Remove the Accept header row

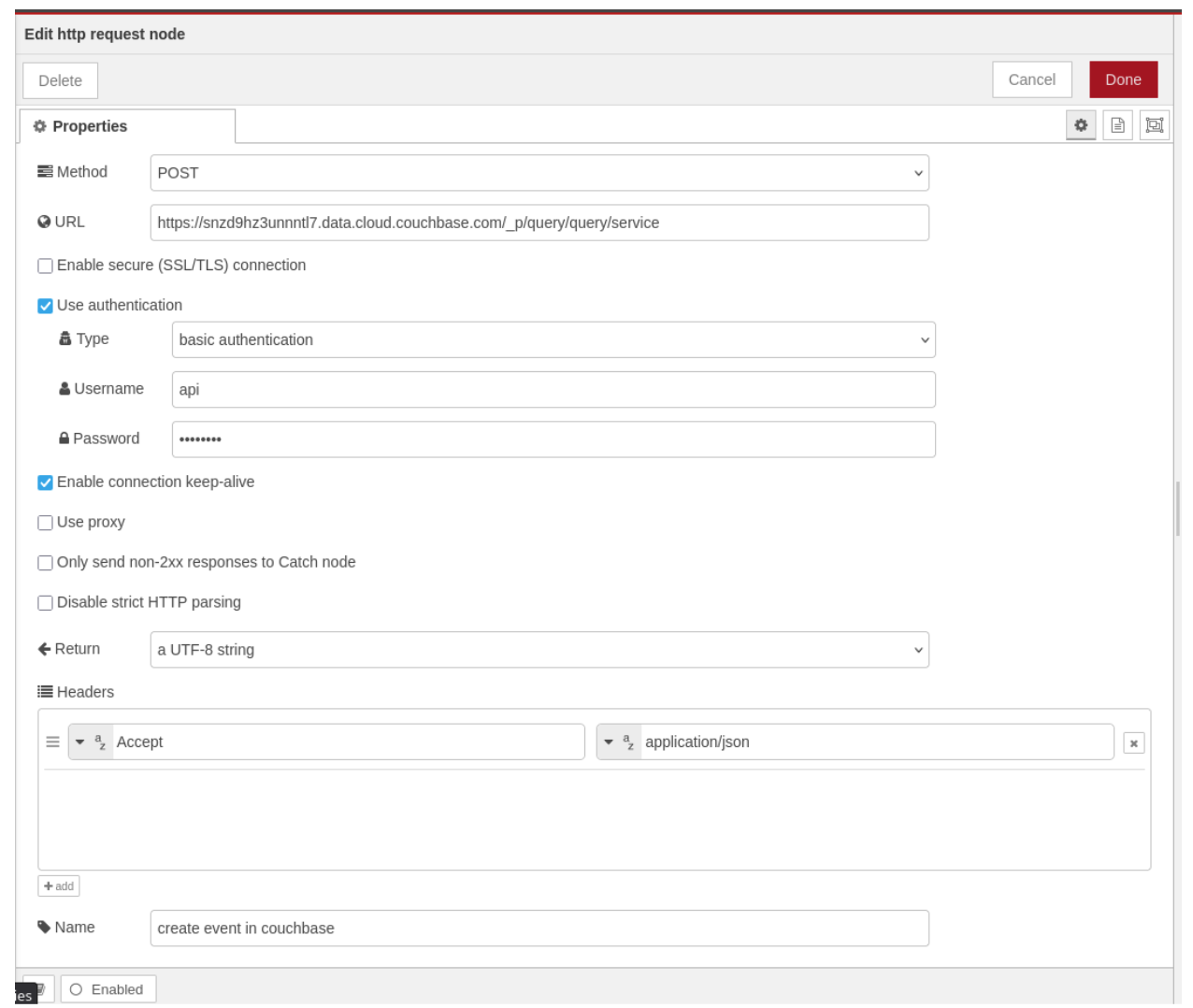pyautogui.click(x=1133, y=743)
